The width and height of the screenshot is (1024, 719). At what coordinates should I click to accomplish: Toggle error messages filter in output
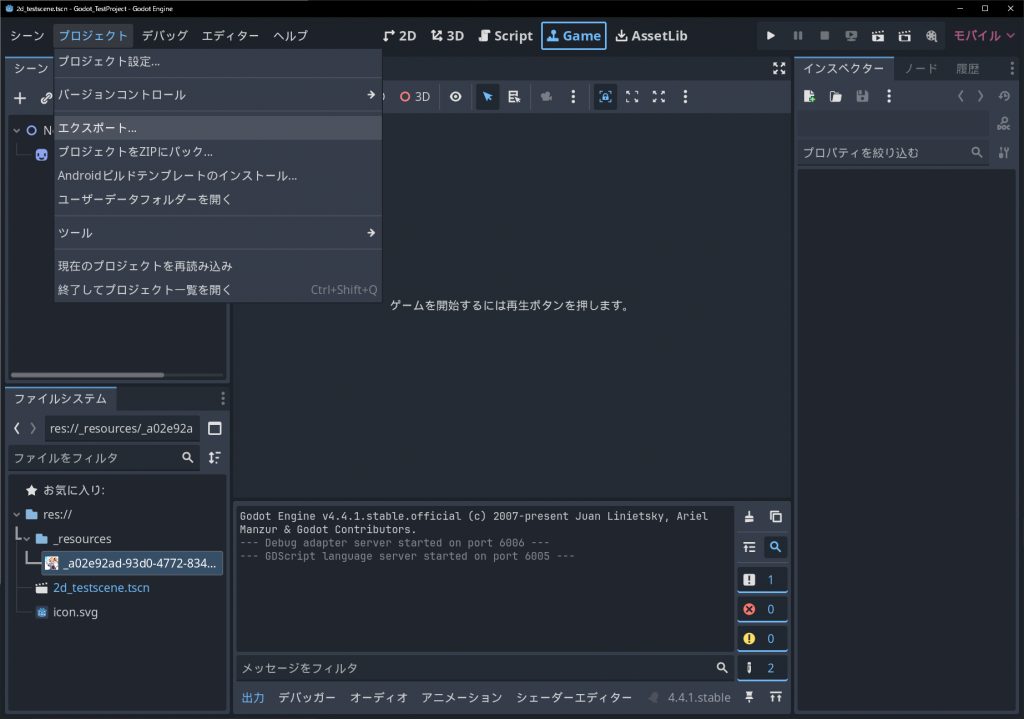click(x=762, y=609)
